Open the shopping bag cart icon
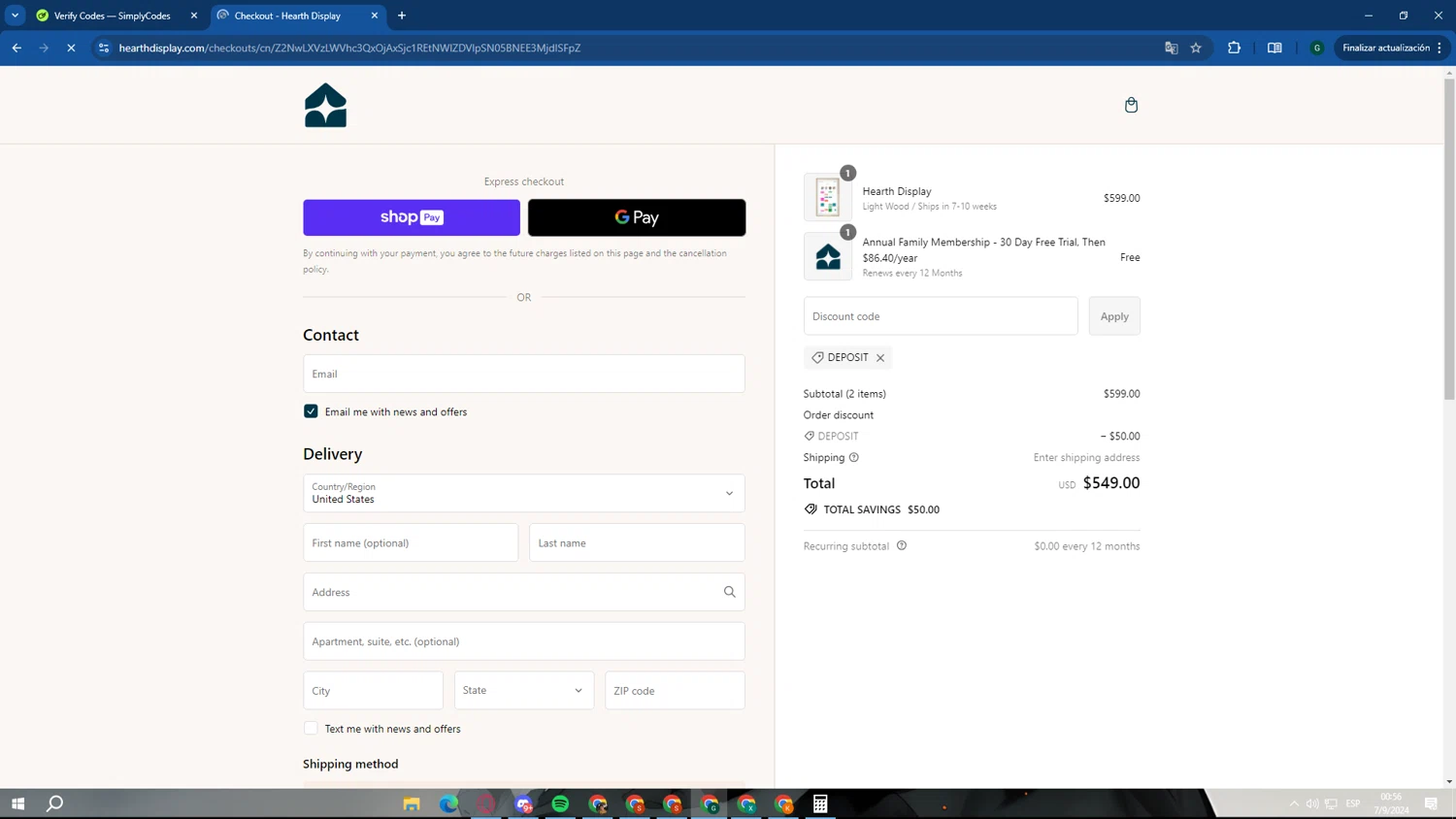Image resolution: width=1456 pixels, height=819 pixels. (x=1131, y=105)
